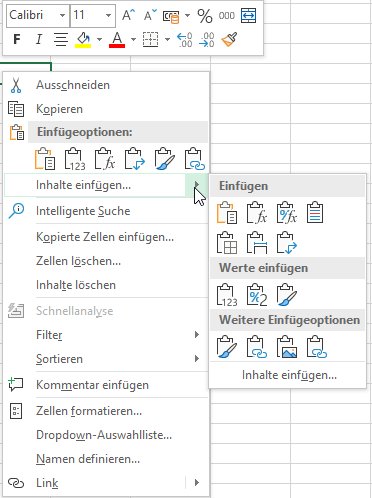The height and width of the screenshot is (498, 372).
Task: Click Paste as Picture icon under Weitere Einfügeoptionen
Action: pos(287,347)
